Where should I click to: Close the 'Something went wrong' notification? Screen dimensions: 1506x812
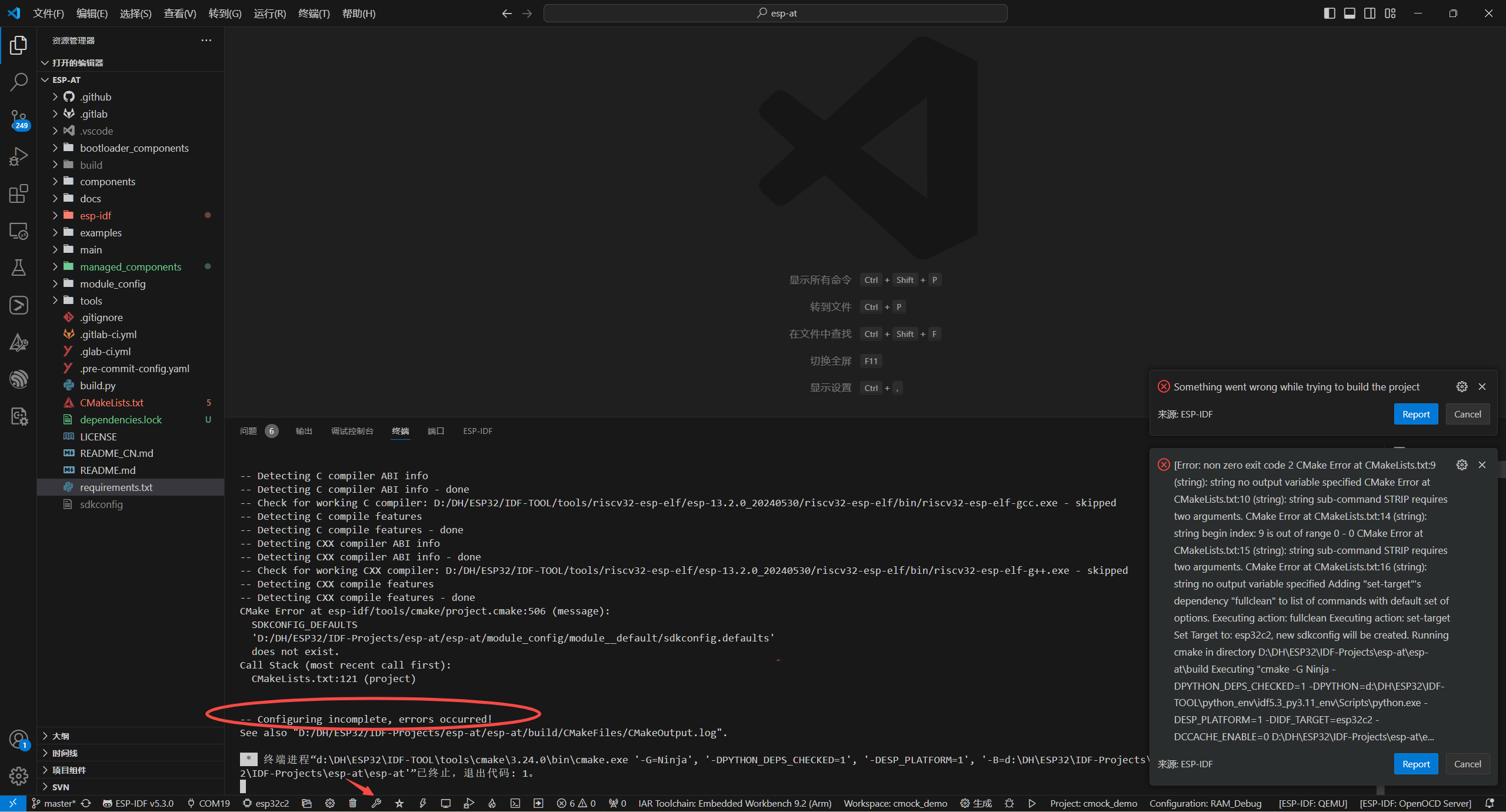[1482, 386]
